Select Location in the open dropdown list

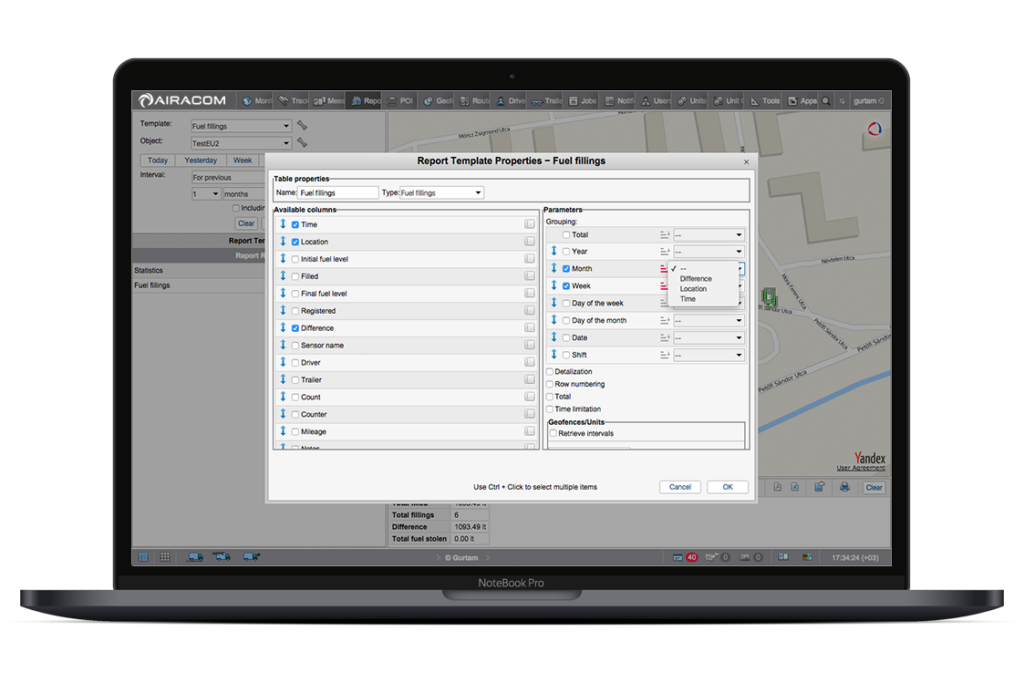click(x=693, y=289)
